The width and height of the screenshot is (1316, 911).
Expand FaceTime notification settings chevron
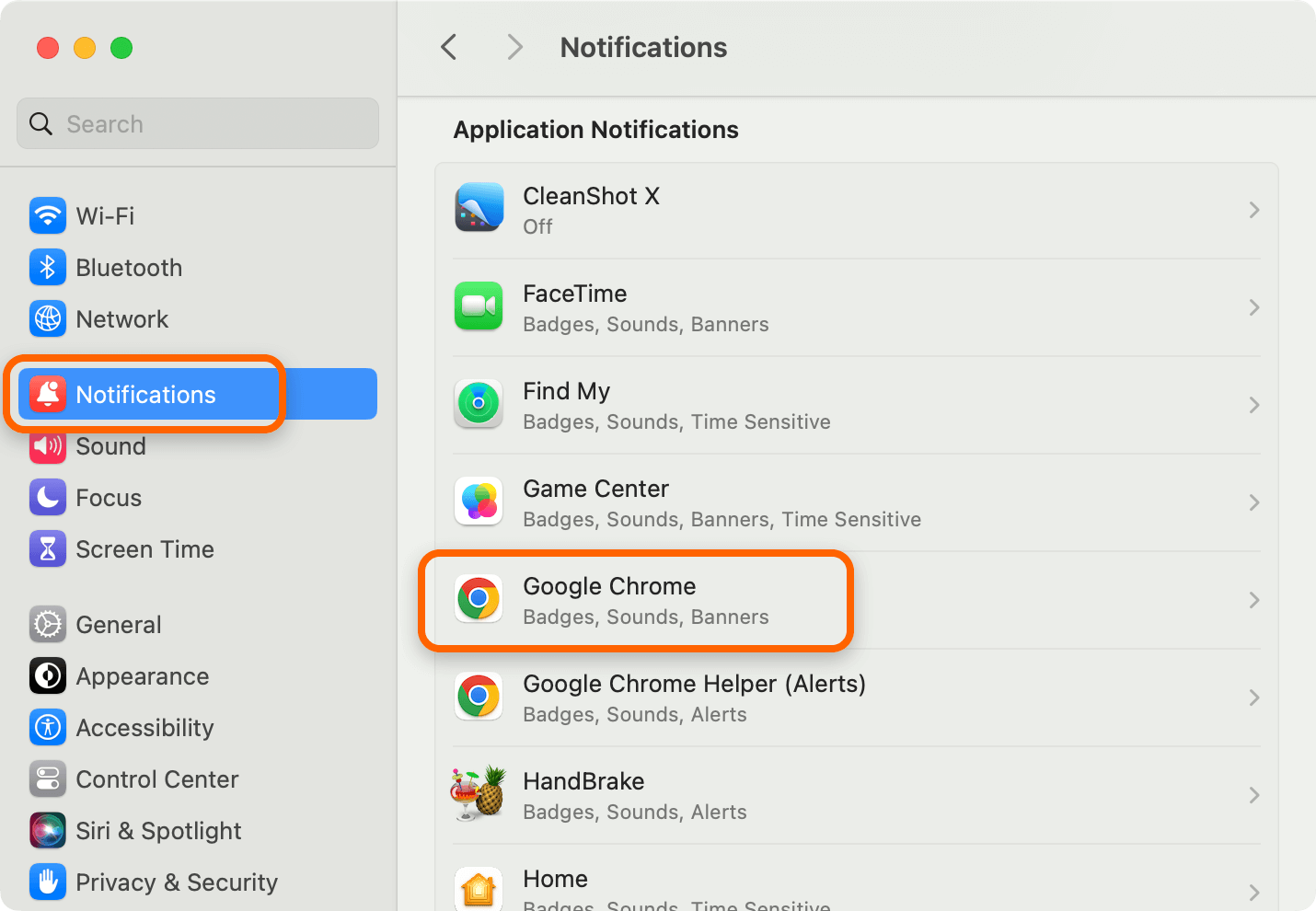pos(1254,307)
